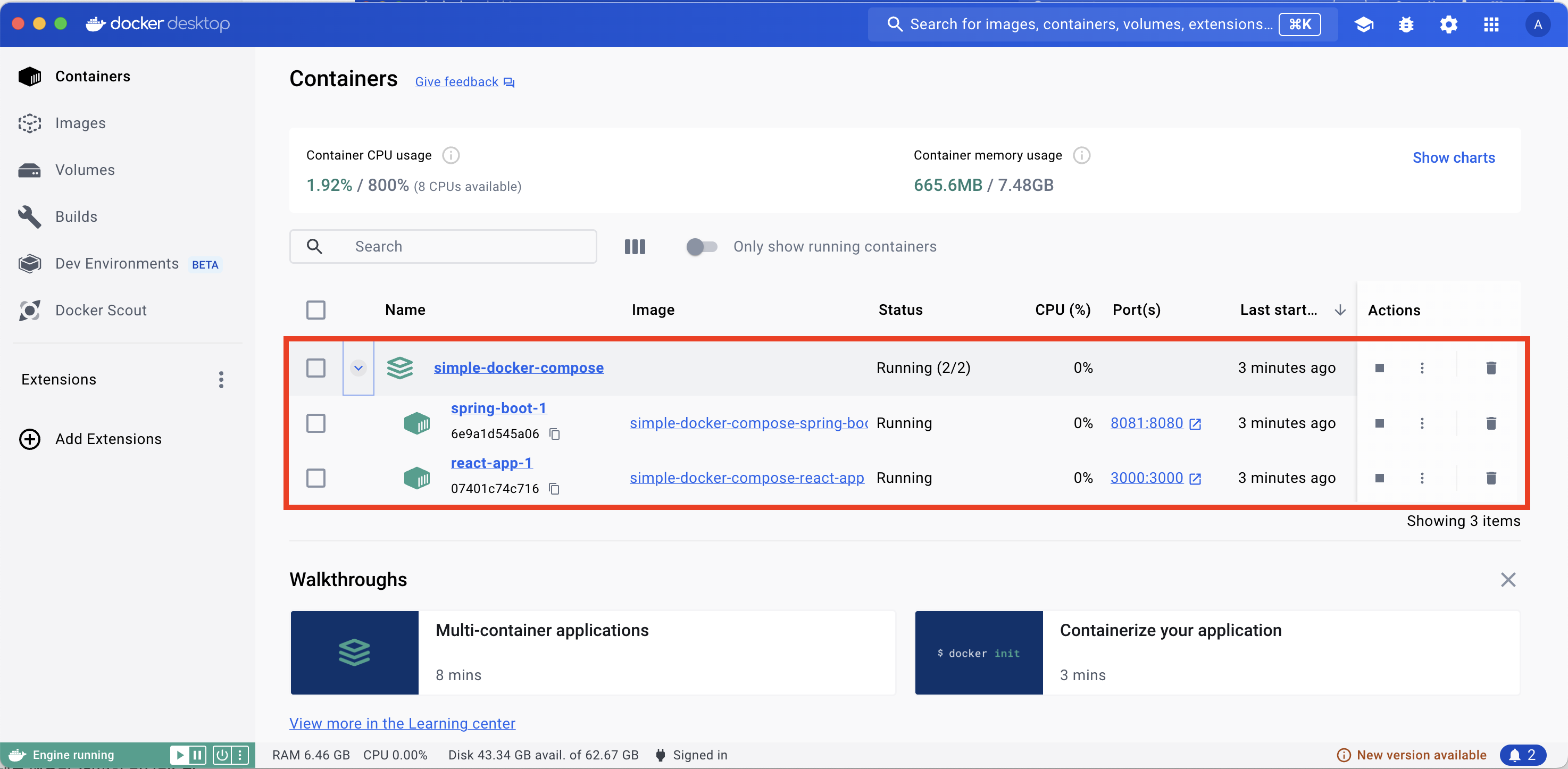Image resolution: width=1568 pixels, height=769 pixels.
Task: Tick the select-all checkbox in the table header
Action: coord(315,310)
